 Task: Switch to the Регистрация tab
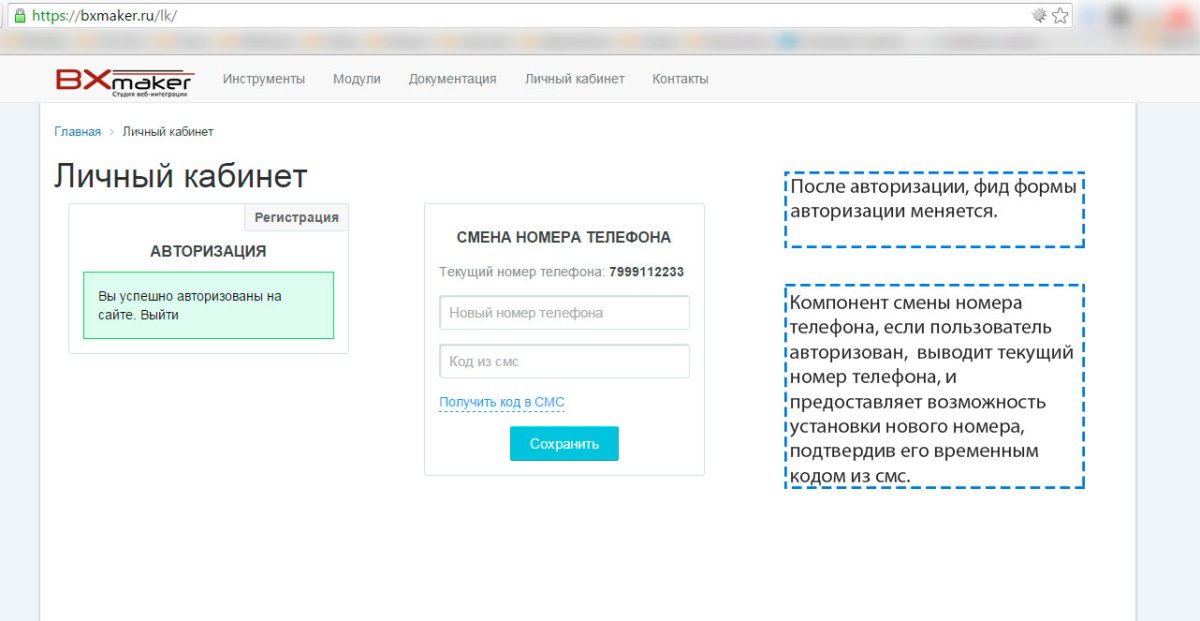296,217
